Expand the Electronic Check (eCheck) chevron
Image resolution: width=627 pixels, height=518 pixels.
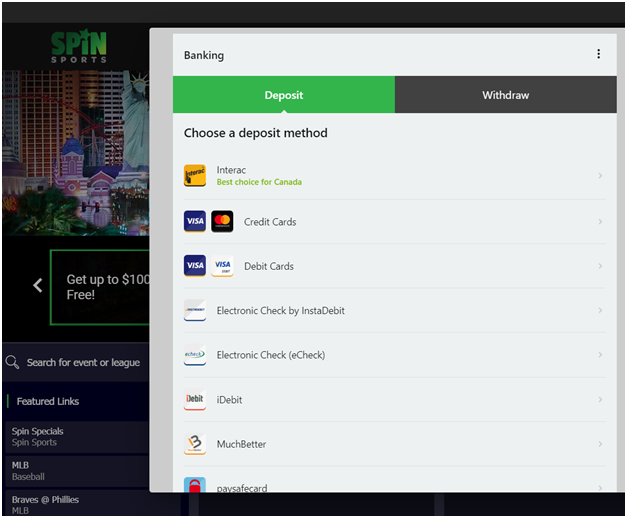(600, 355)
